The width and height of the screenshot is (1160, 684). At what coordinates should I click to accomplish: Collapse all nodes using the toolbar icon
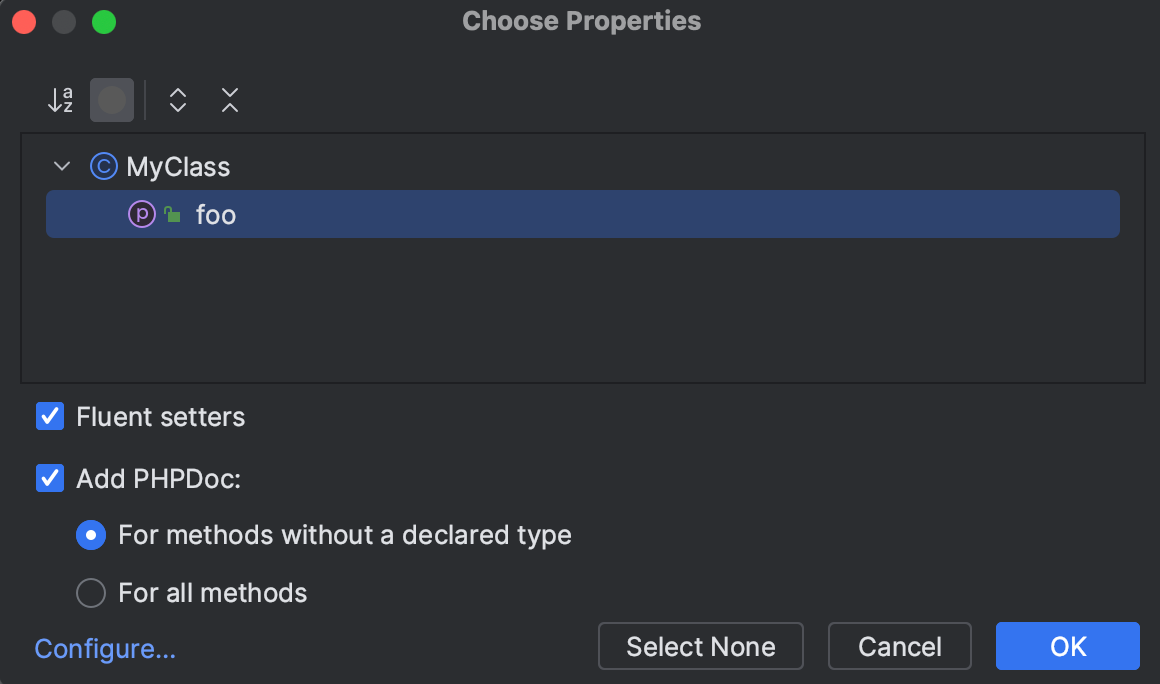point(229,100)
